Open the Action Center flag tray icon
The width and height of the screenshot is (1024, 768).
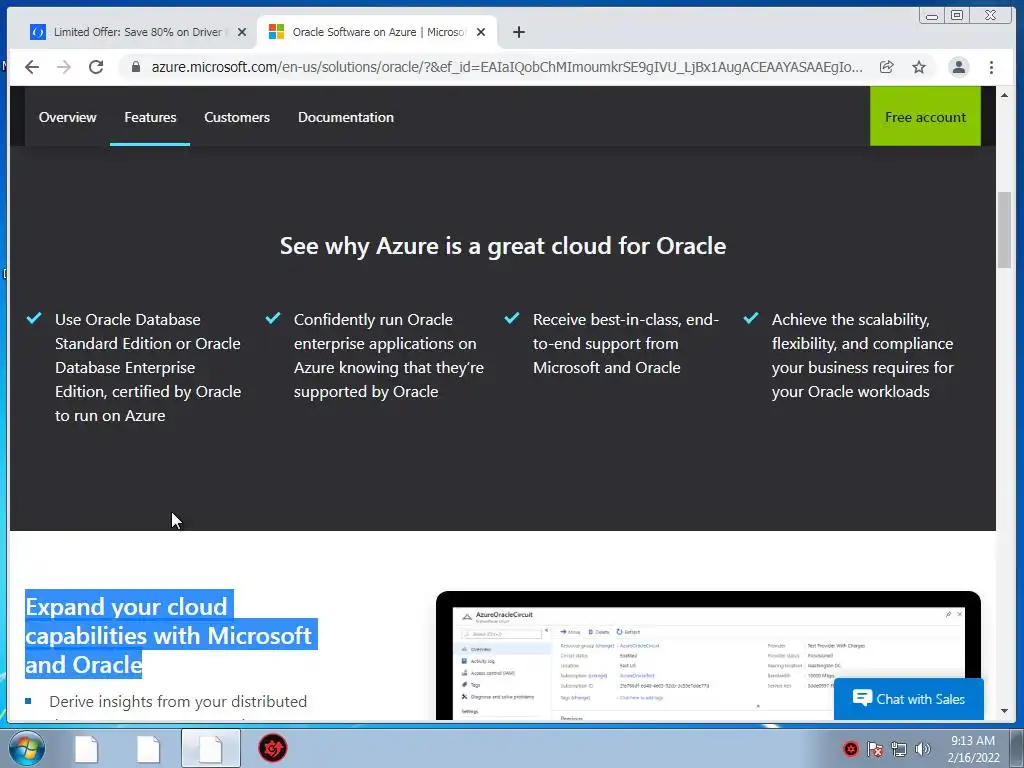pyautogui.click(x=875, y=749)
